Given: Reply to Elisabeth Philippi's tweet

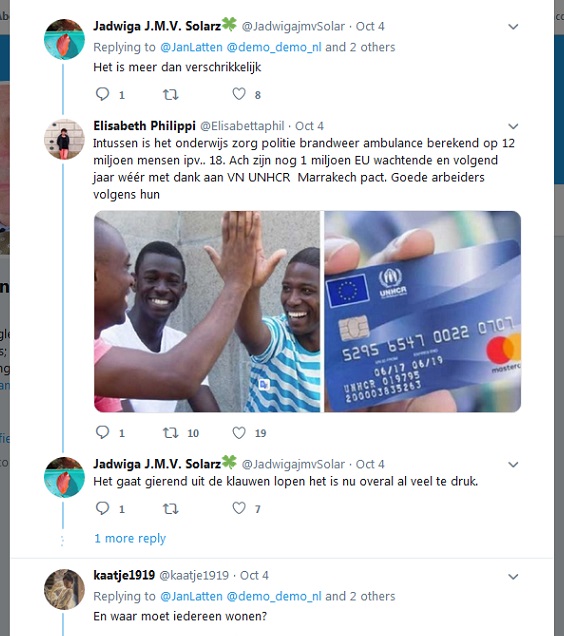Looking at the screenshot, I should [102, 432].
